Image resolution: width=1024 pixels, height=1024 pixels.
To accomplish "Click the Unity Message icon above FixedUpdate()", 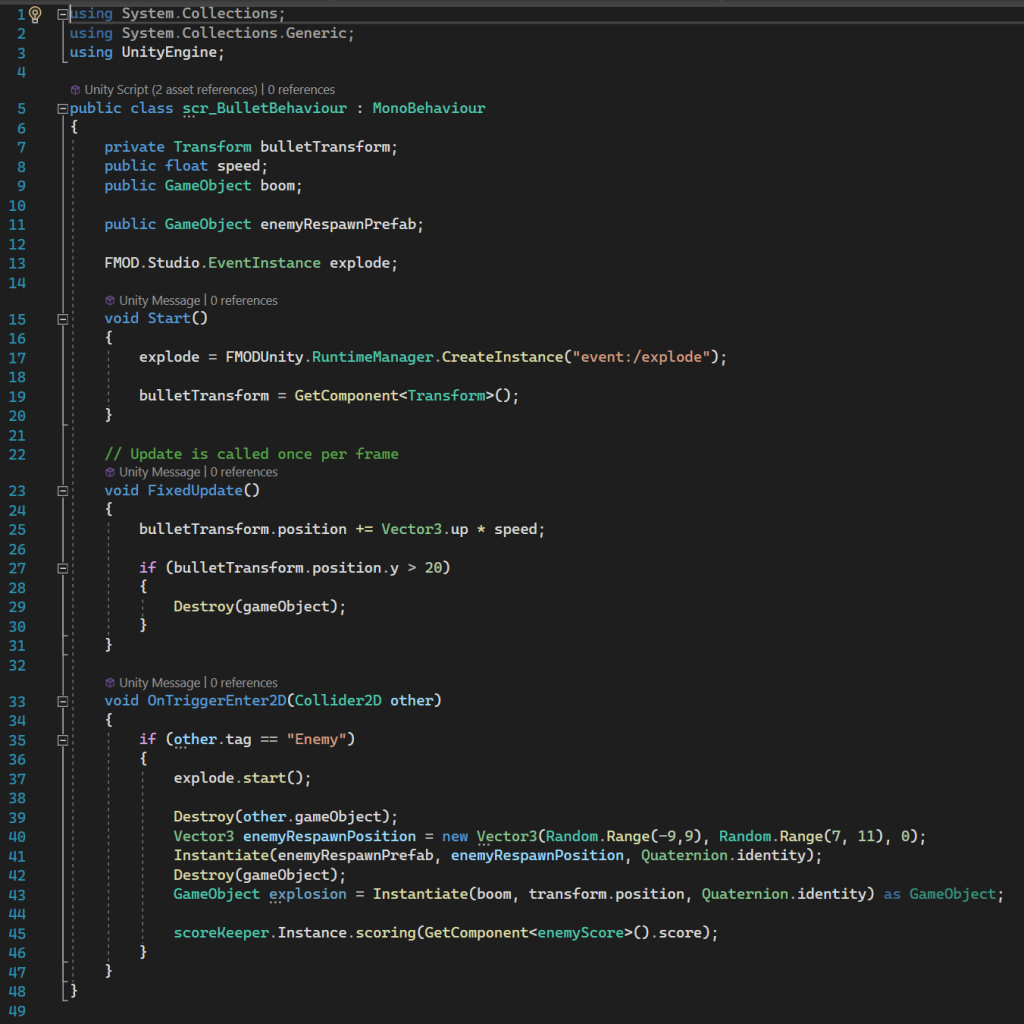I will click(110, 472).
